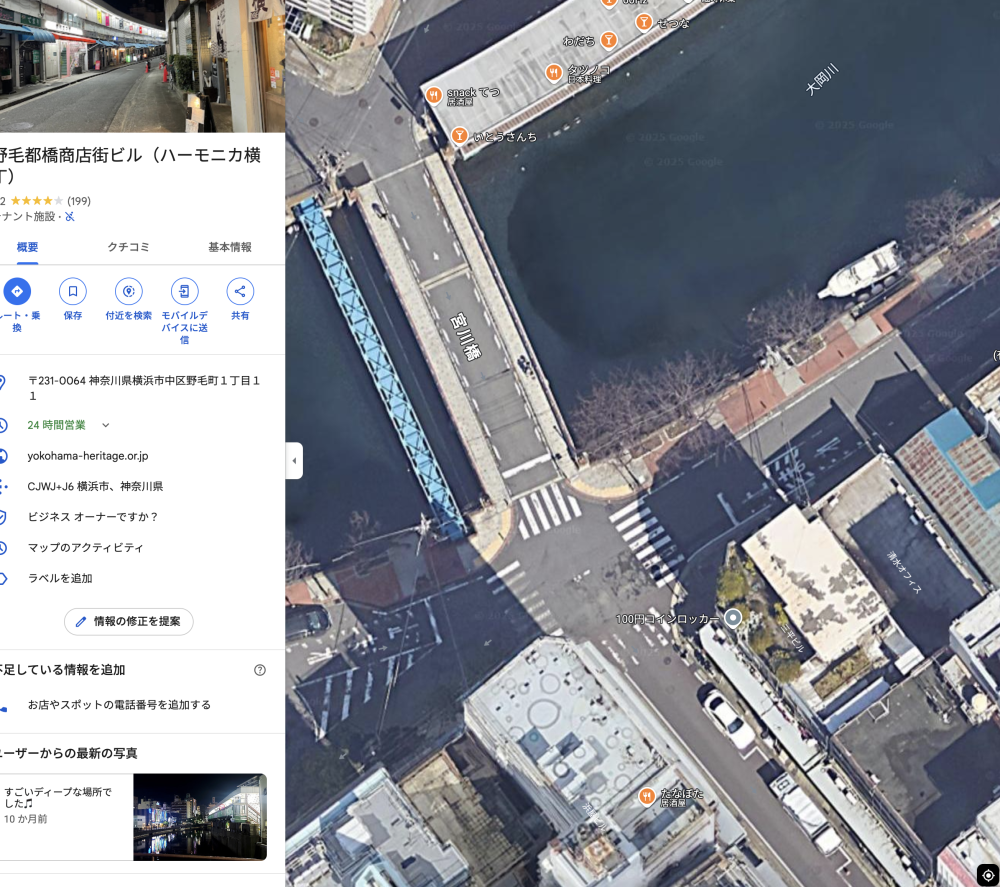Open the 基本情報 tab
This screenshot has height=887, width=1000.
[x=230, y=247]
